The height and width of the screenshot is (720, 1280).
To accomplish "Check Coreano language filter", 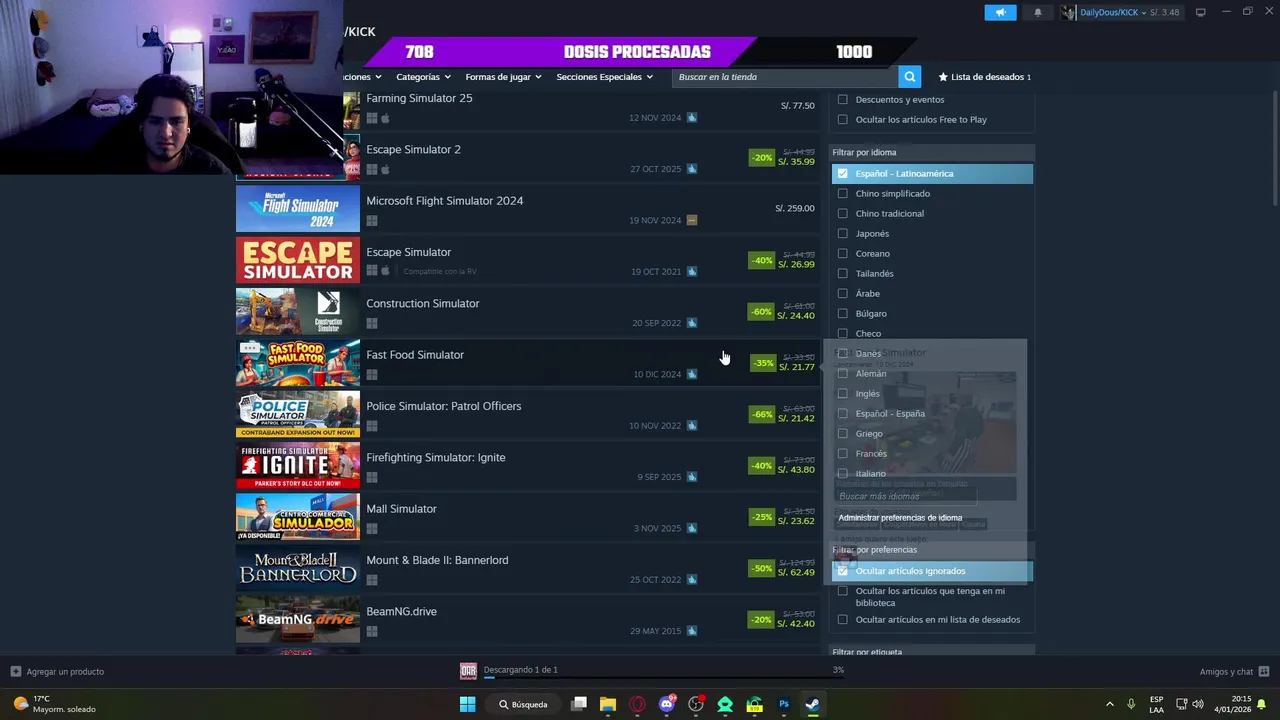I will tap(842, 254).
